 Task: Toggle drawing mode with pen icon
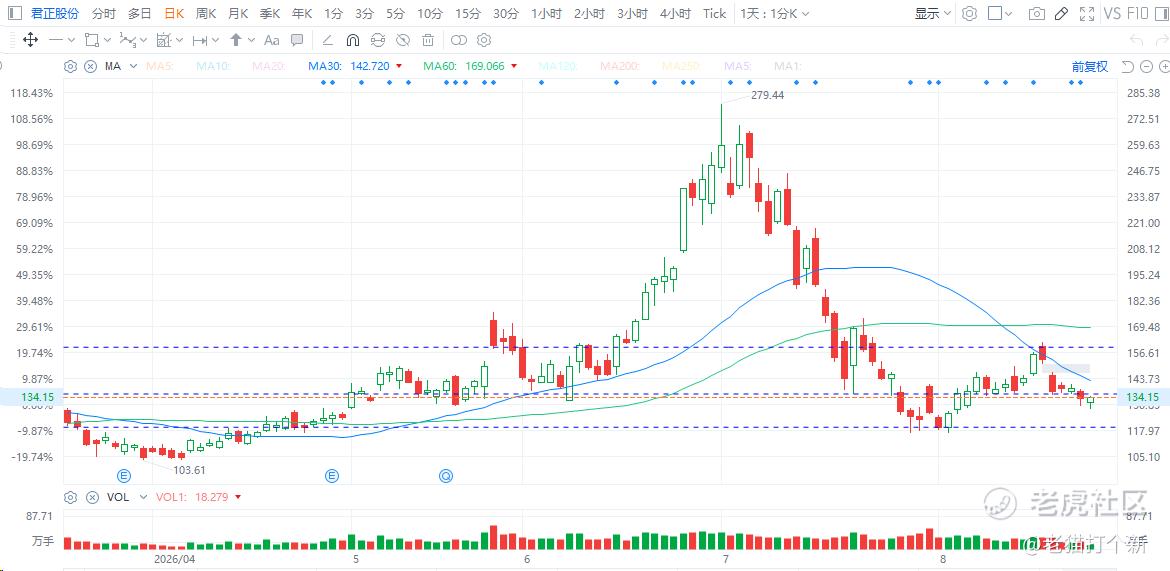point(1062,13)
